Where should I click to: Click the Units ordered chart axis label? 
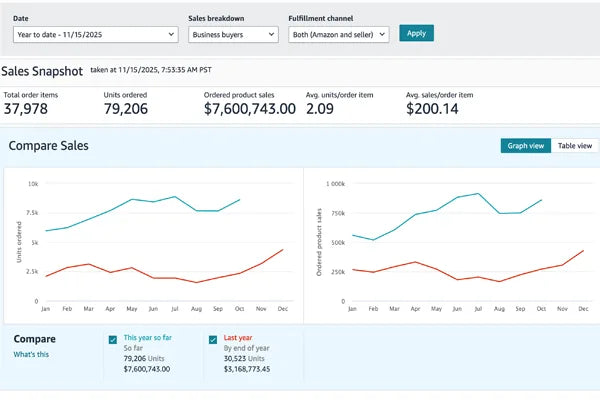[19, 242]
